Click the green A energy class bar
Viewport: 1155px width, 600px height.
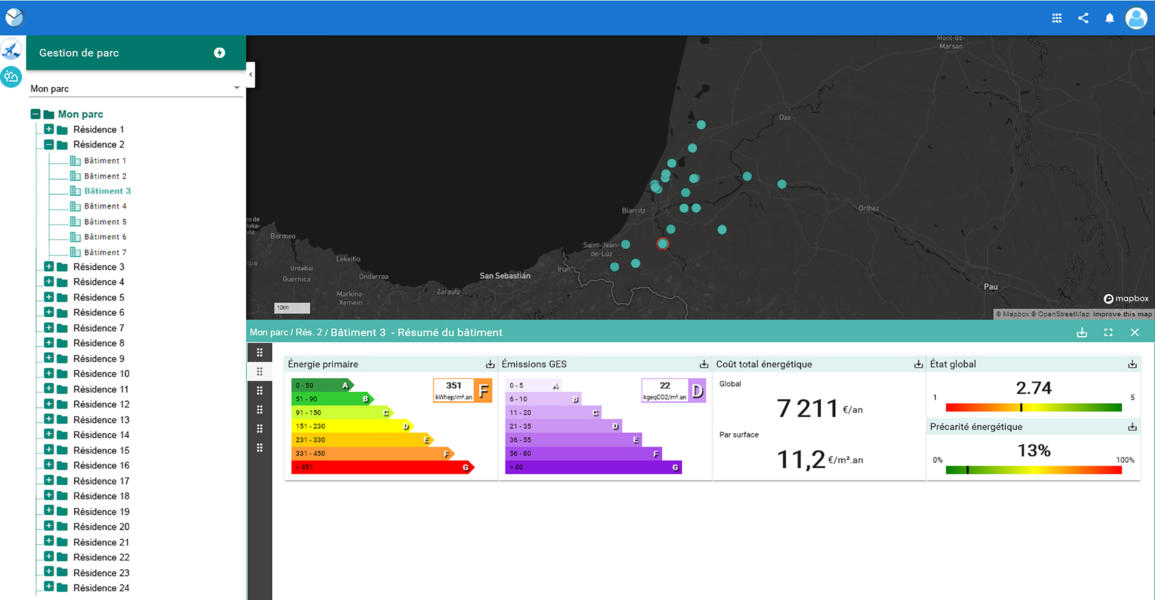coord(322,385)
